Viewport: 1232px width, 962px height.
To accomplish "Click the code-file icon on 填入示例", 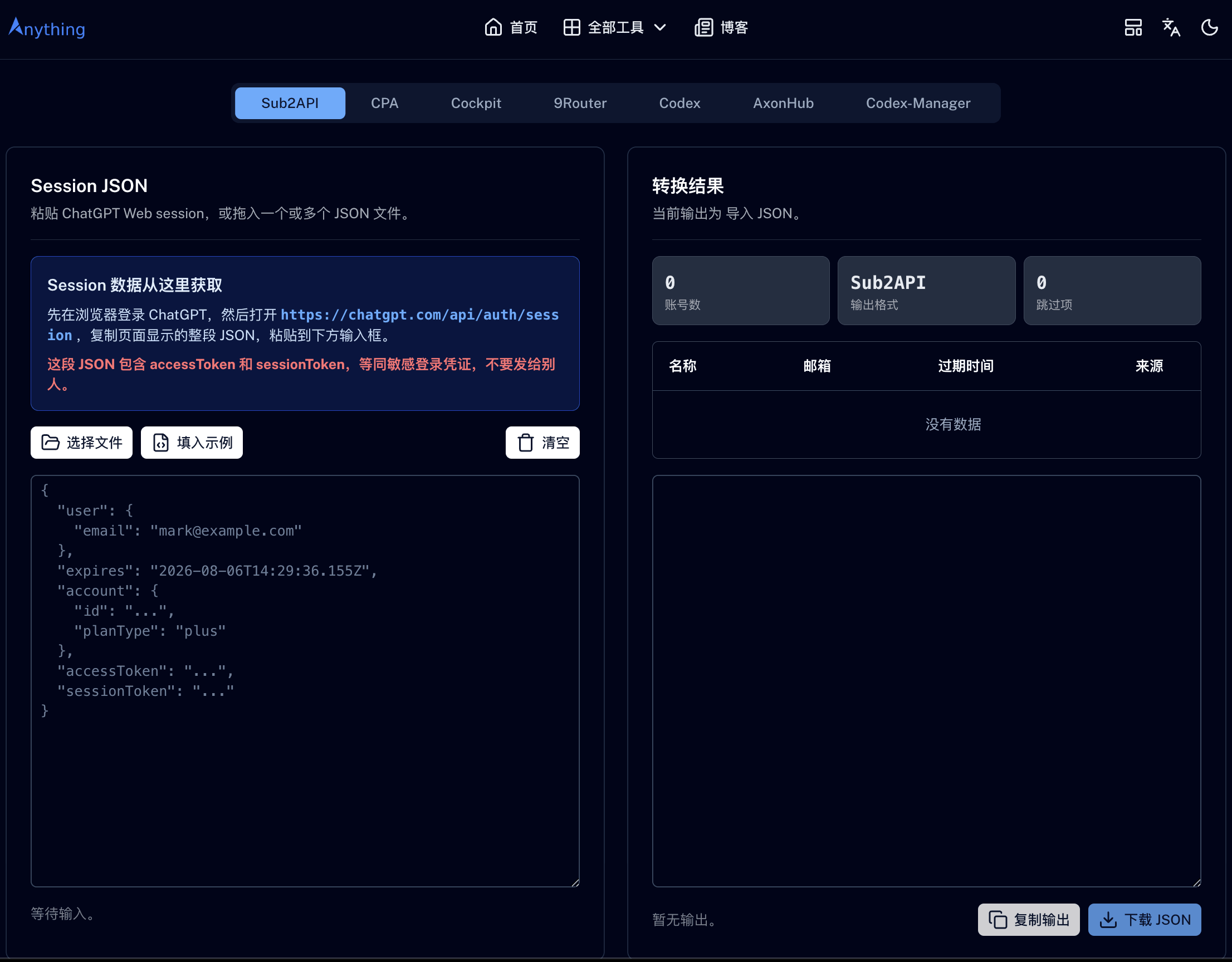I will [161, 443].
